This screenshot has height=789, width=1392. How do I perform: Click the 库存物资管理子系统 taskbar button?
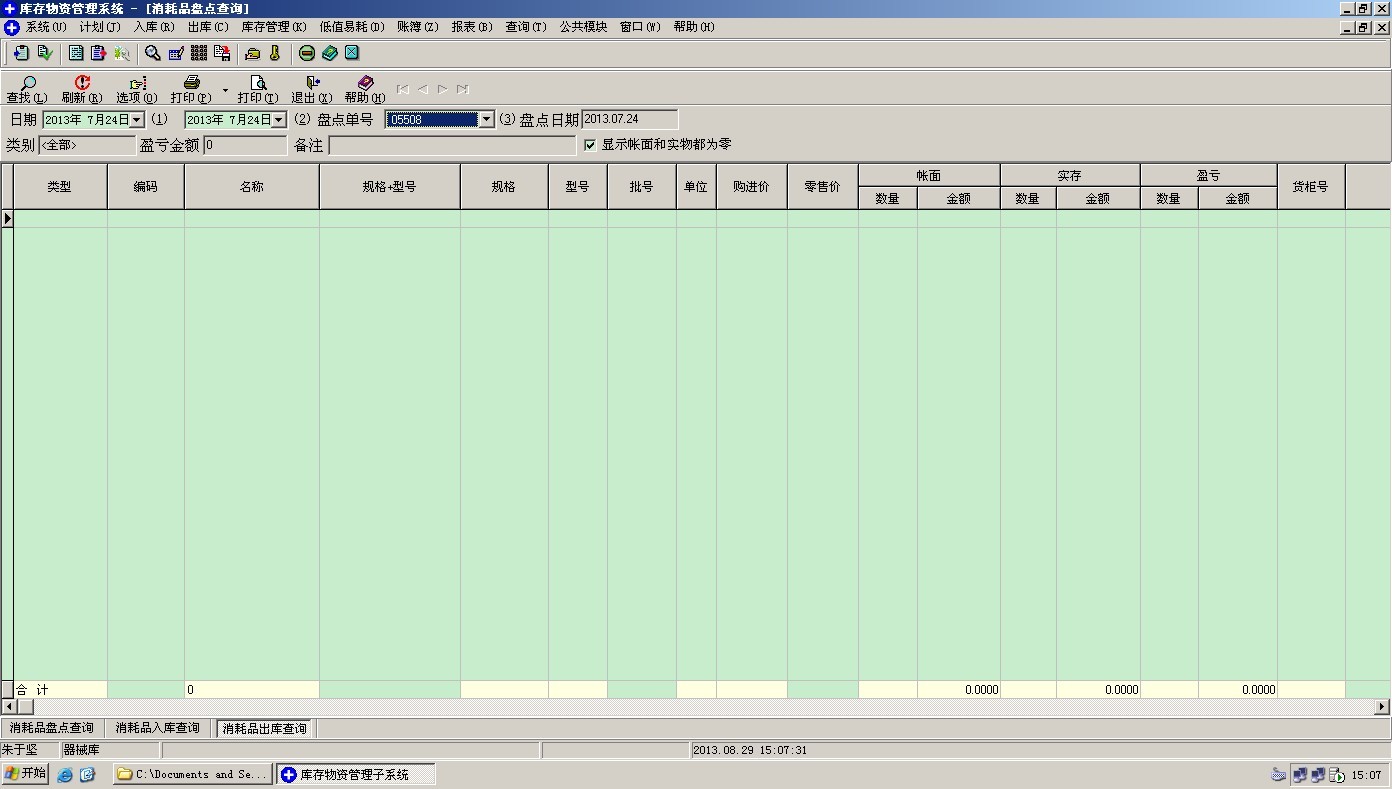(356, 775)
